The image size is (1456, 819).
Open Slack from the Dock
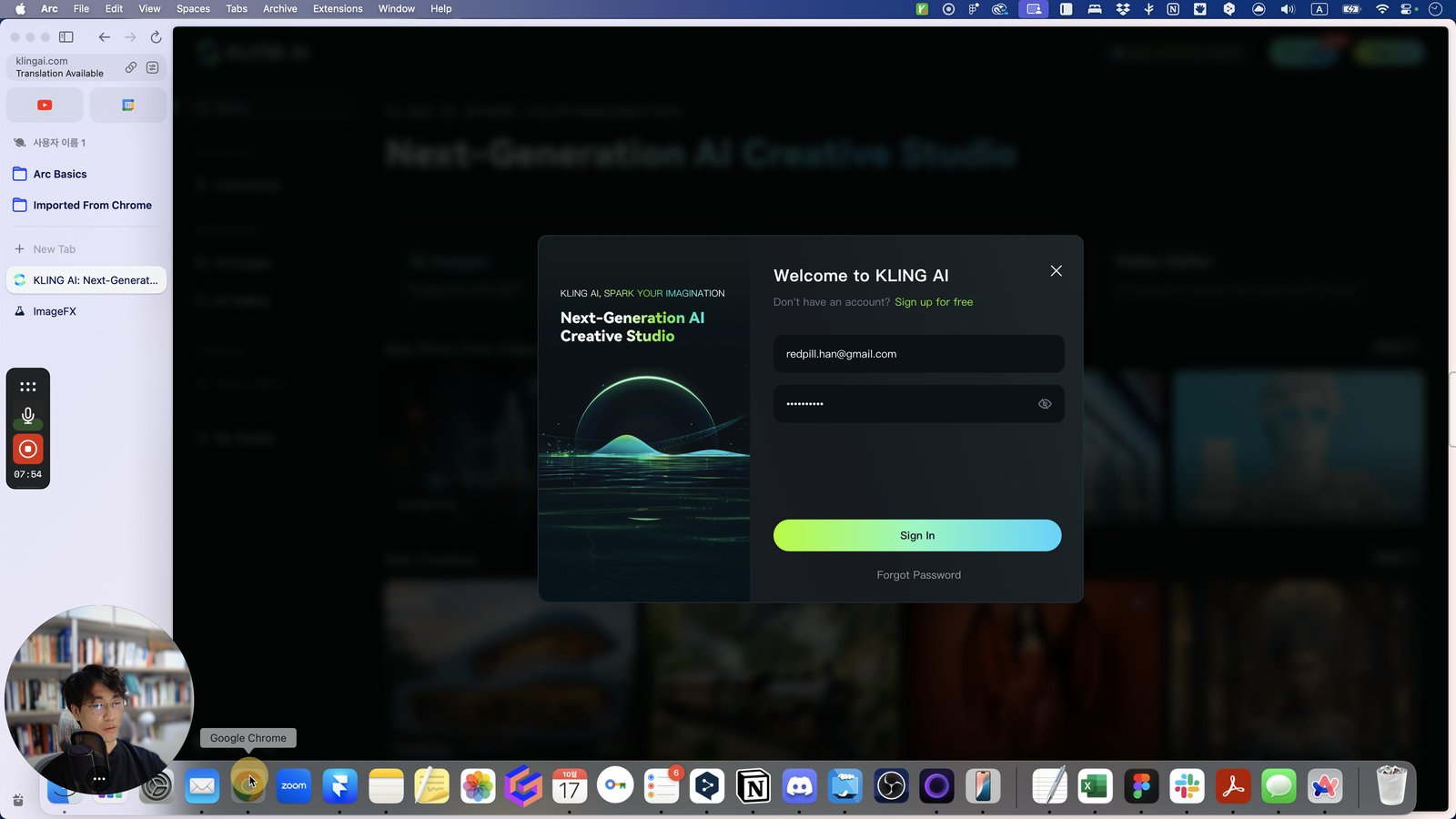pos(1187,786)
